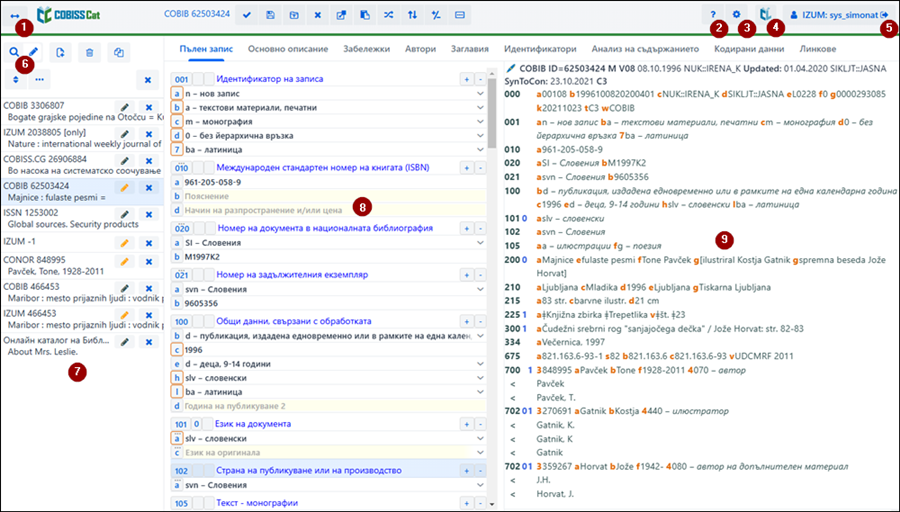Toggle first indicator box of field 001
The image size is (900, 512).
[x=197, y=79]
